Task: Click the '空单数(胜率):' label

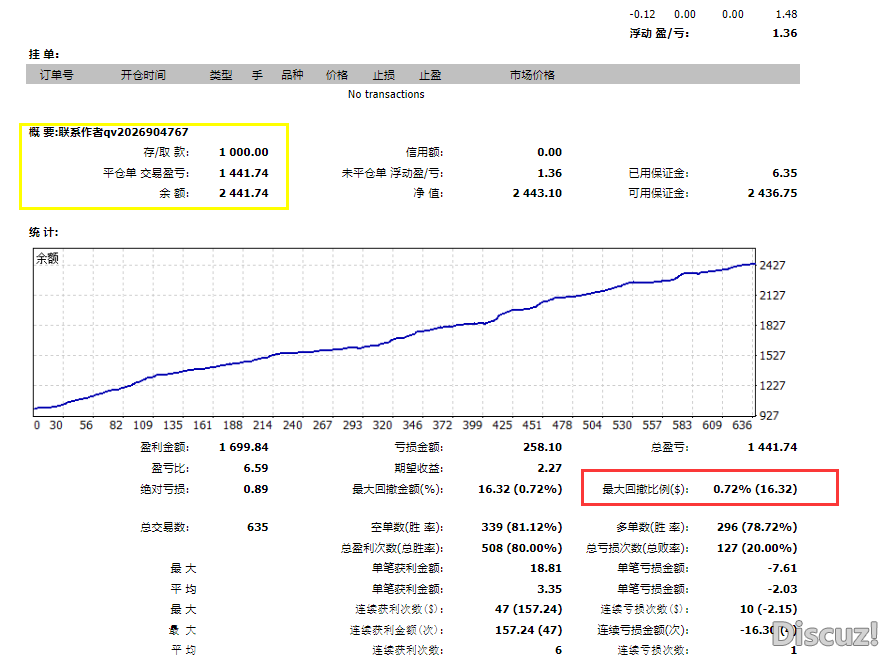Action: tap(407, 527)
